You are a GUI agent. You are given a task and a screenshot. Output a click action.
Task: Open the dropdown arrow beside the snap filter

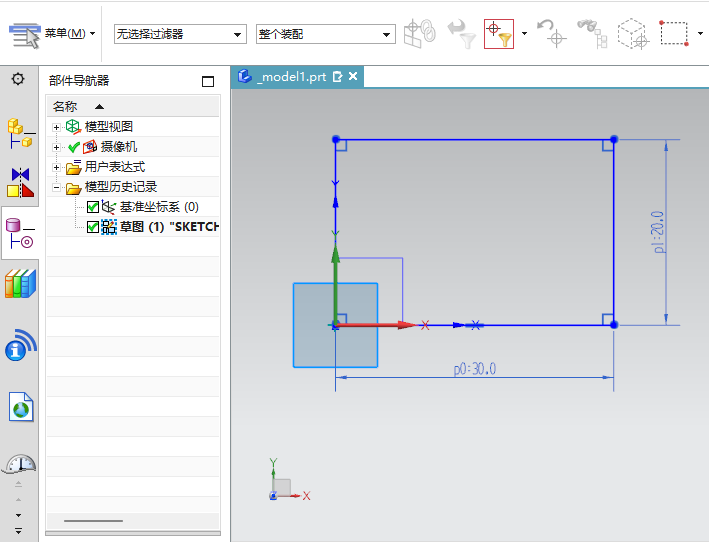click(525, 33)
